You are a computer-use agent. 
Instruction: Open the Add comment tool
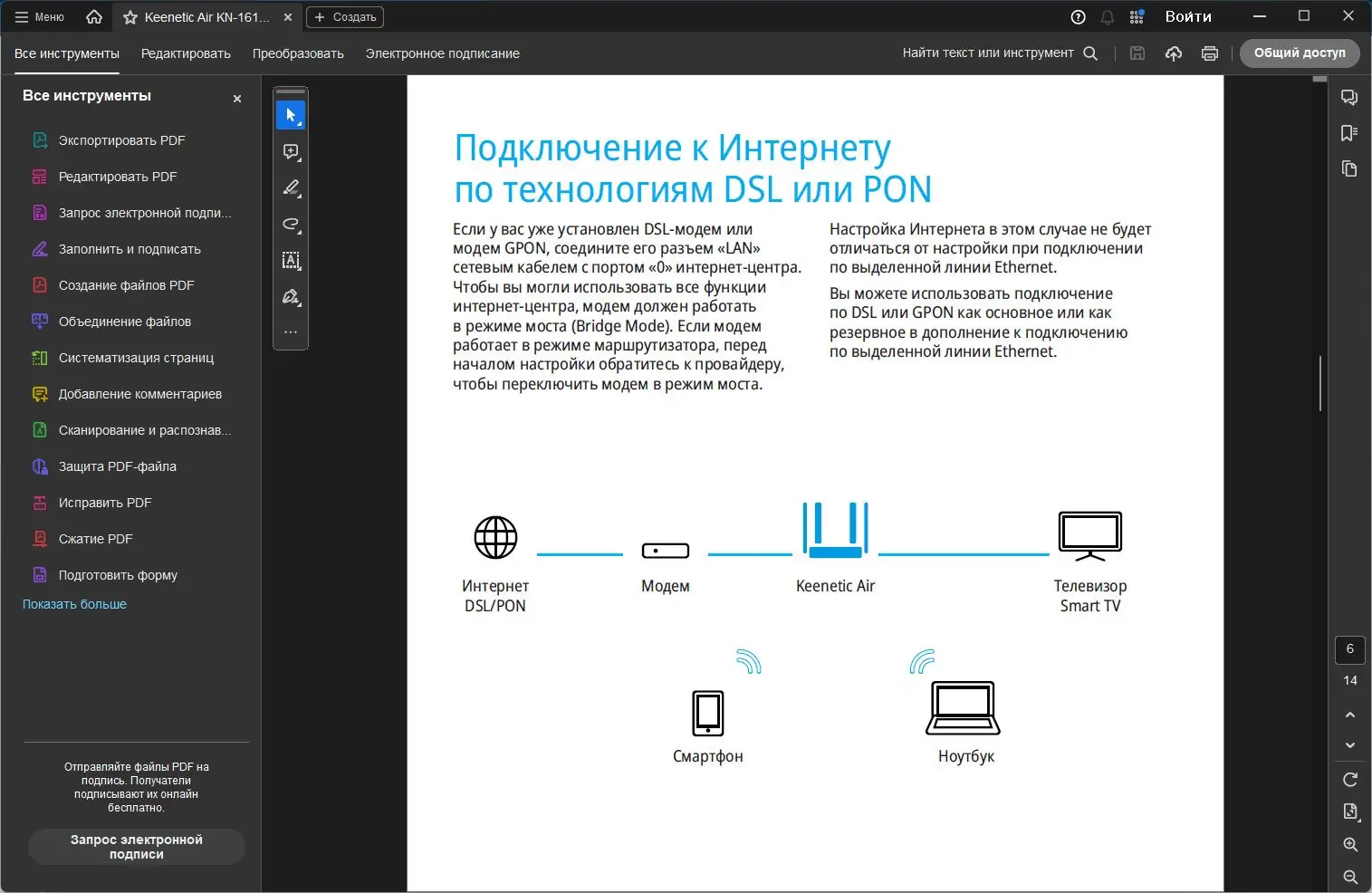pyautogui.click(x=291, y=151)
